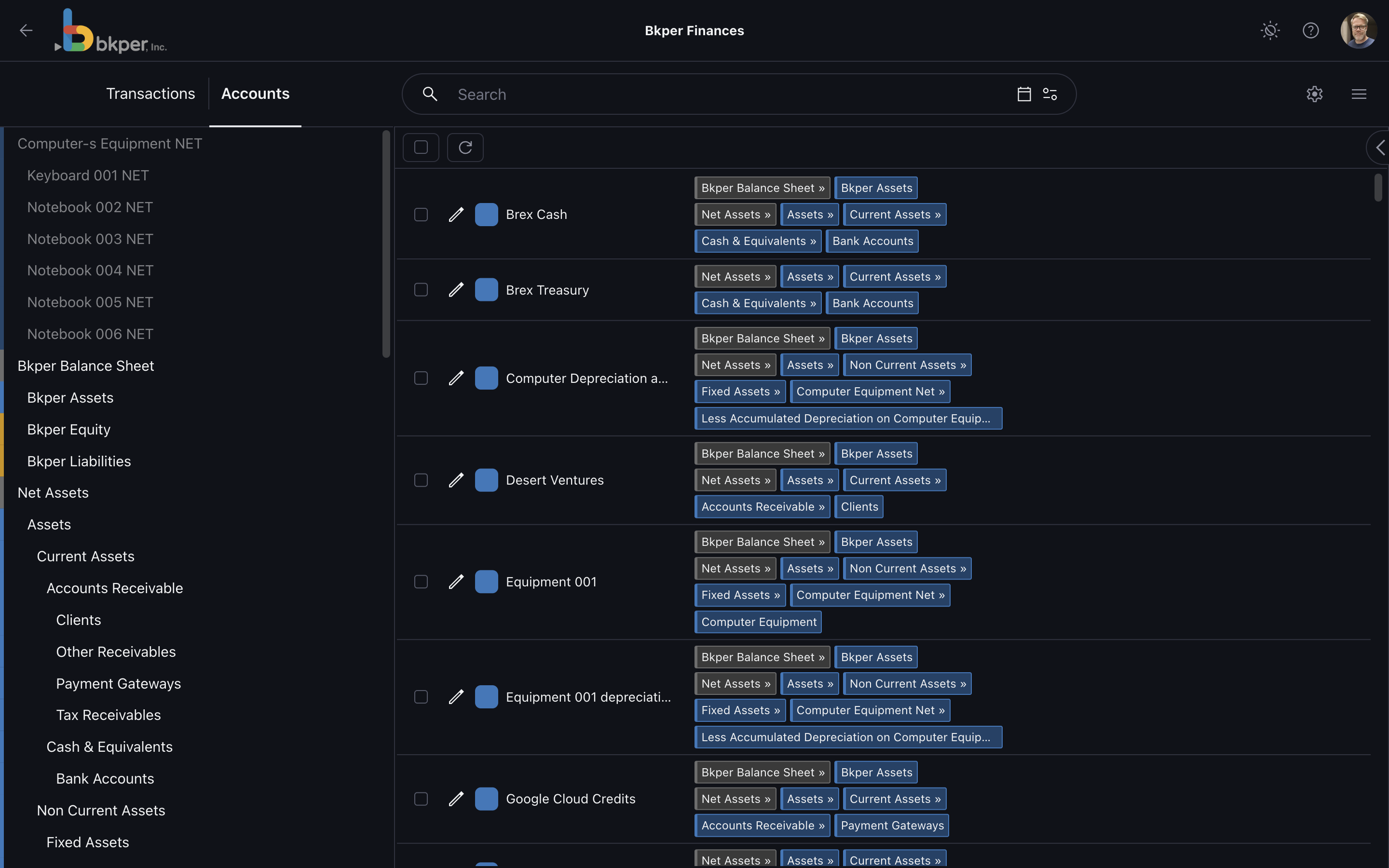This screenshot has width=1389, height=868.
Task: Edit the Equipment 001 account
Action: click(456, 582)
